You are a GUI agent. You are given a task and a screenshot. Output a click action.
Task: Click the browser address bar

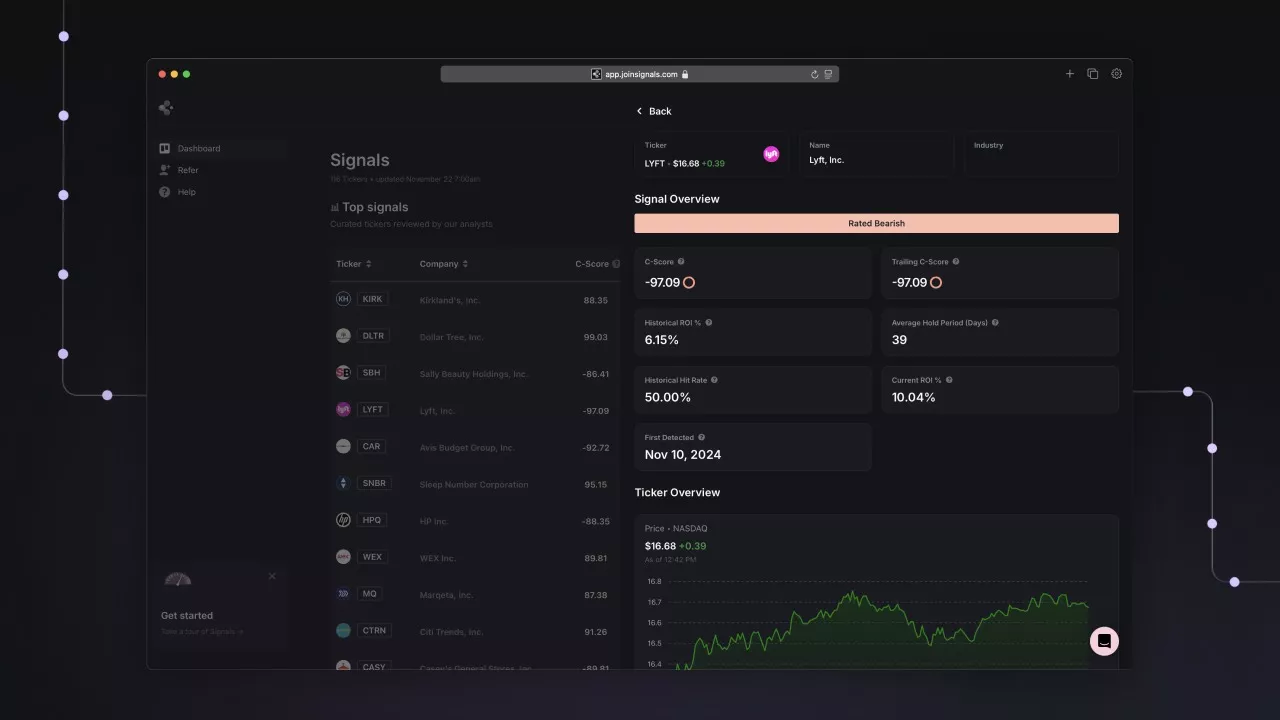[x=640, y=74]
